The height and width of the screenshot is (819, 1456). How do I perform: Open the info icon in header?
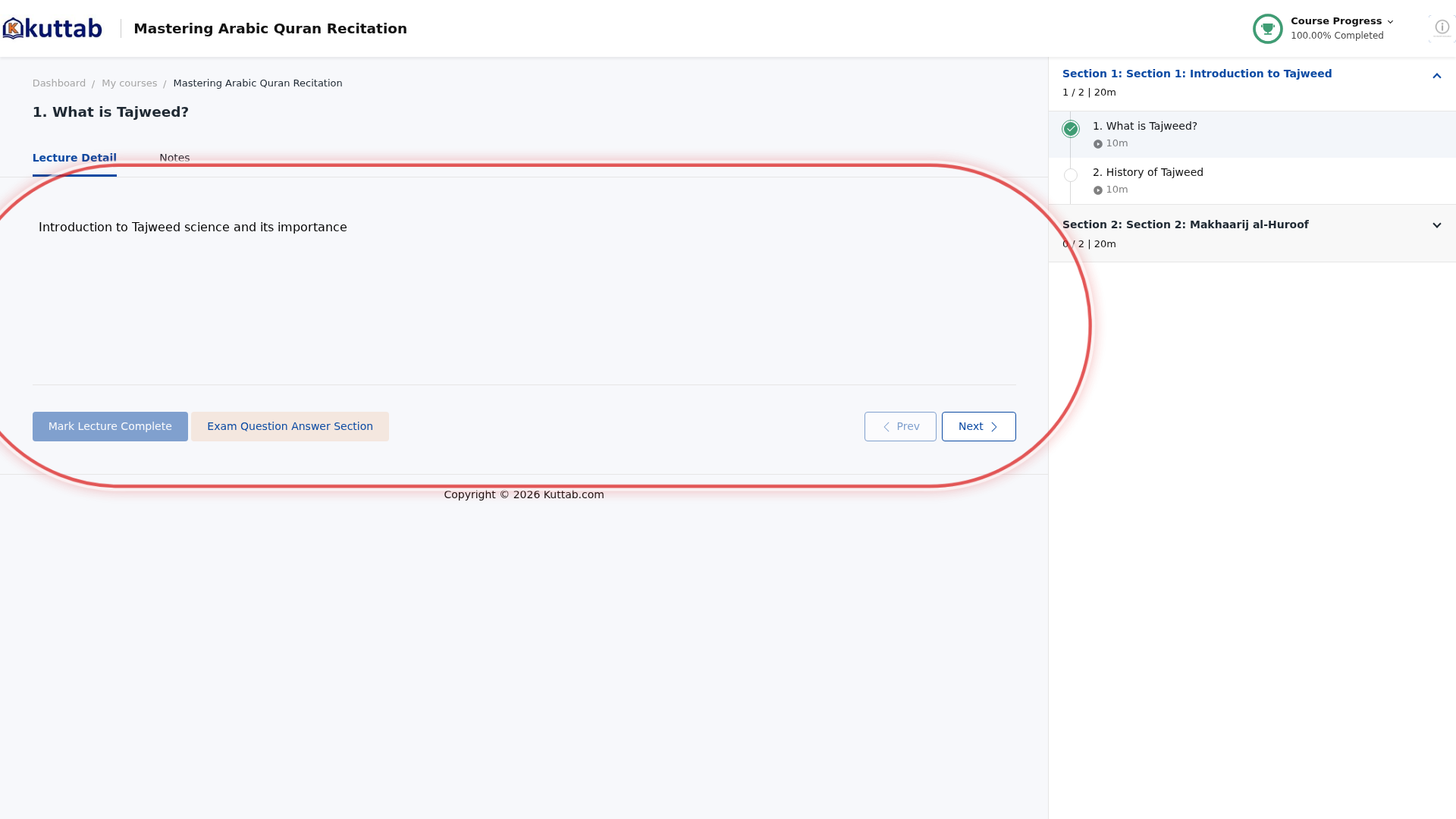pos(1442,27)
